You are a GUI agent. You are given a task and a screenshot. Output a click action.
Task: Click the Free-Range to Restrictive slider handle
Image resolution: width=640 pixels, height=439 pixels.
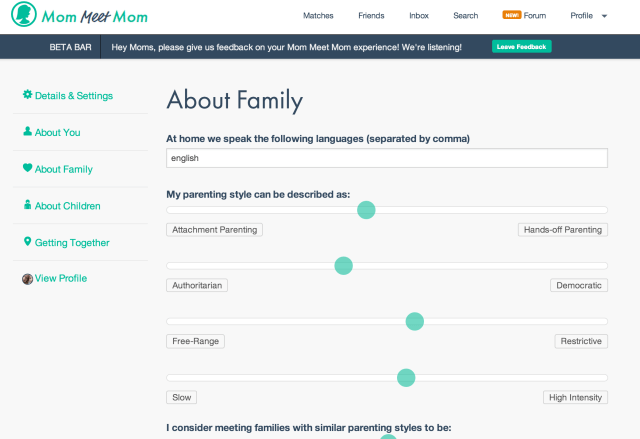pos(414,322)
